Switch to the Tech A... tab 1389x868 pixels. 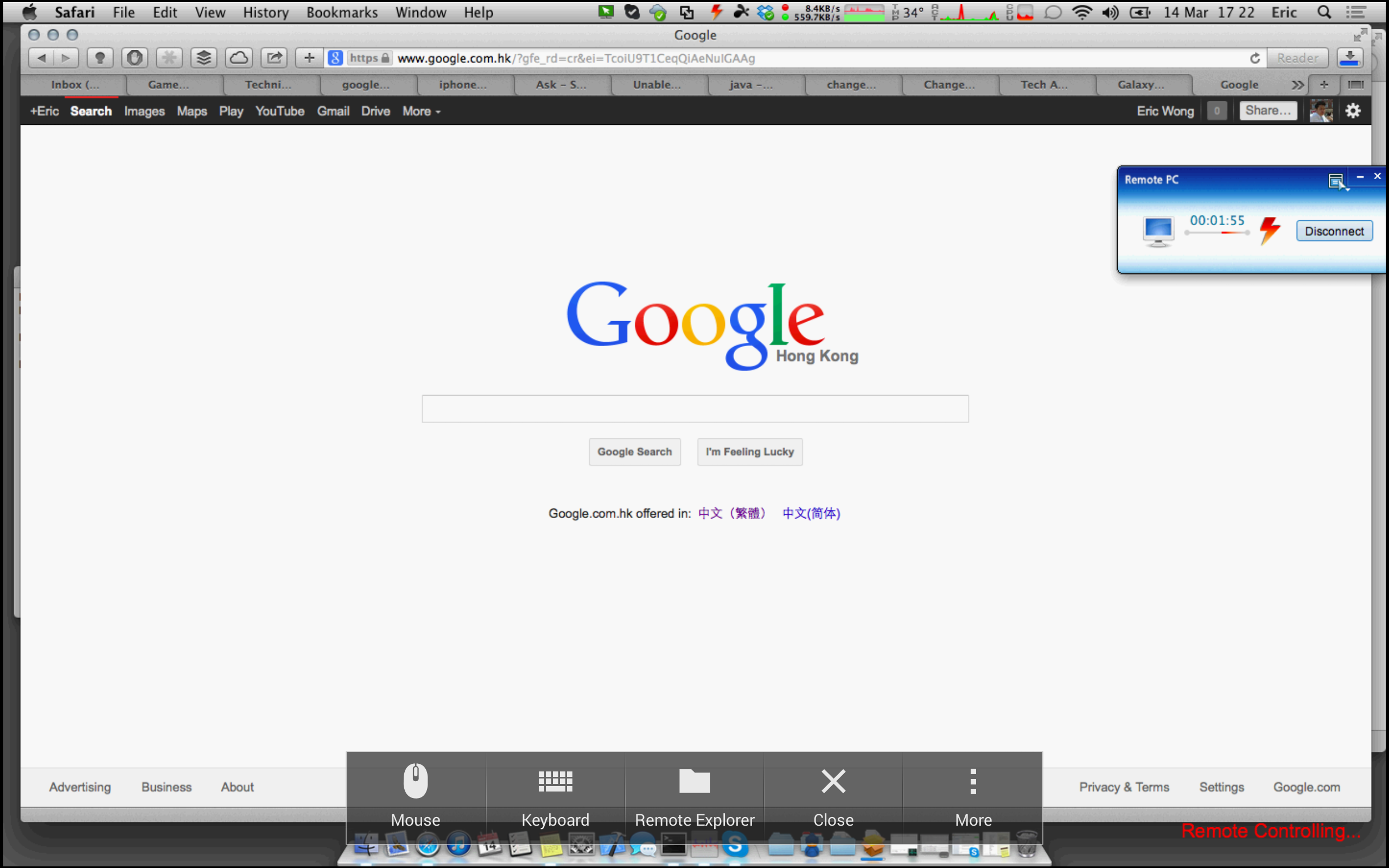coord(1044,85)
